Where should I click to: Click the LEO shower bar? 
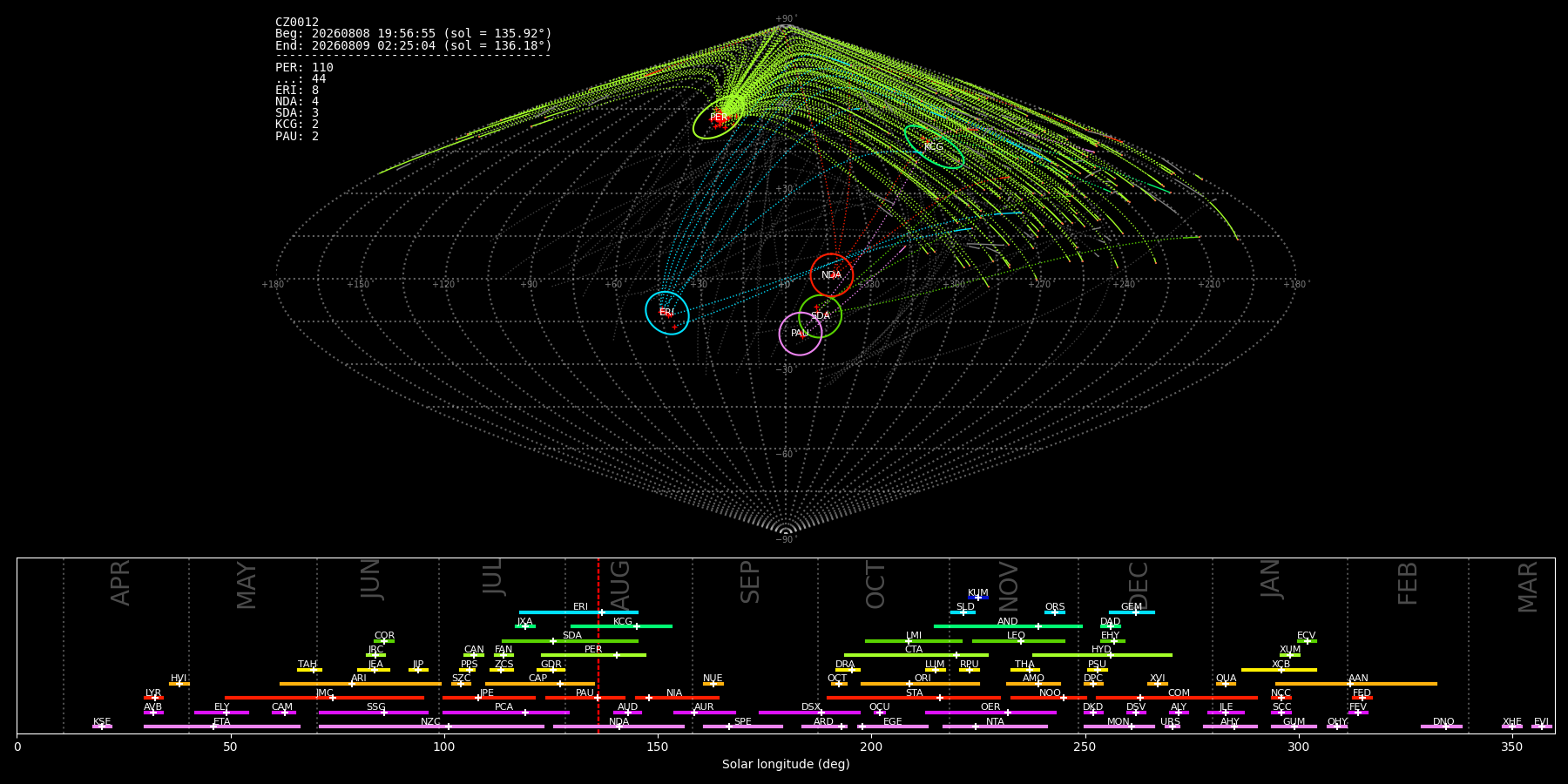pos(1018,641)
